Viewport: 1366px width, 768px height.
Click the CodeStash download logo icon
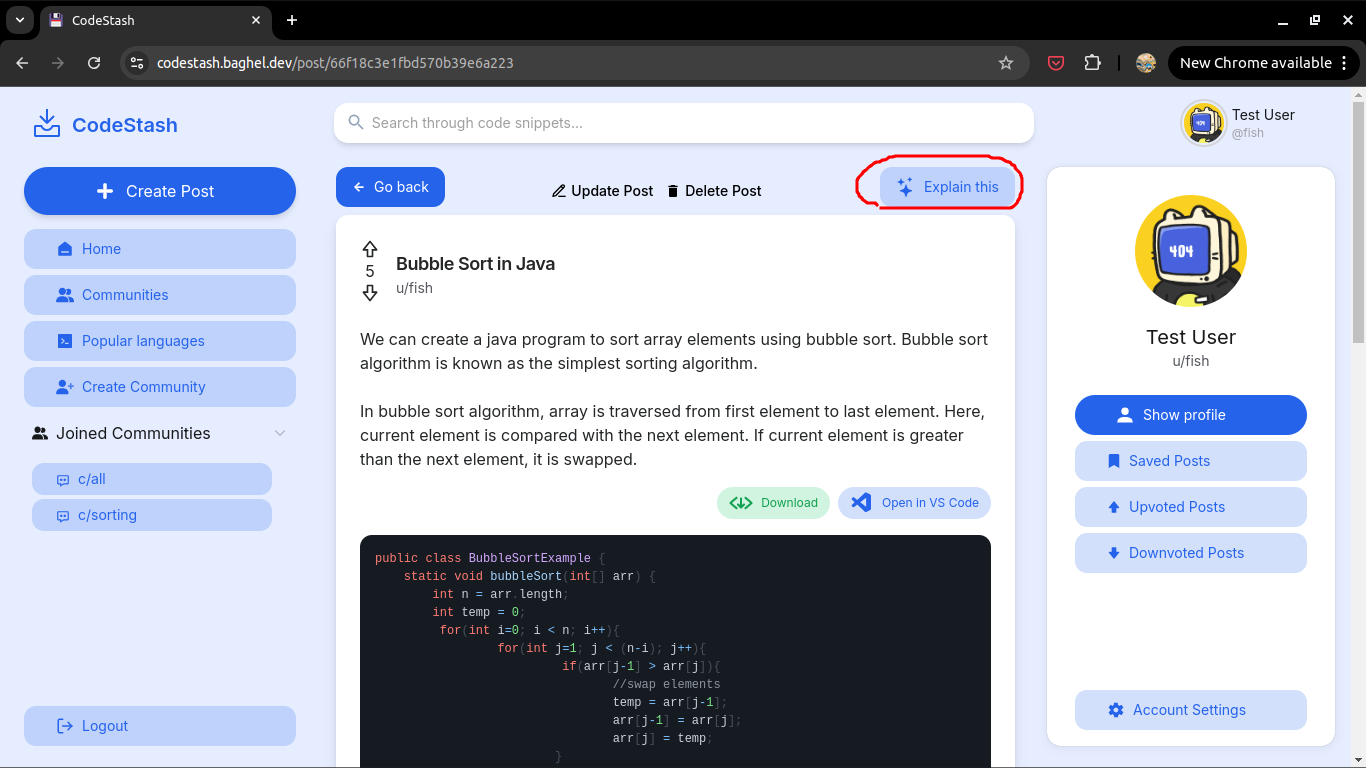click(x=46, y=123)
